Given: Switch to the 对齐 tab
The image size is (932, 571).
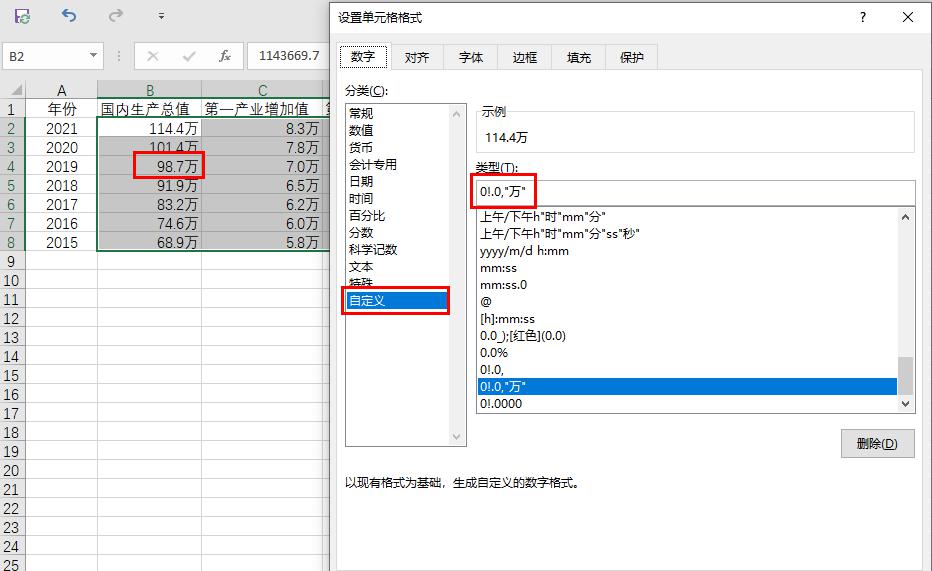Looking at the screenshot, I should pyautogui.click(x=417, y=57).
